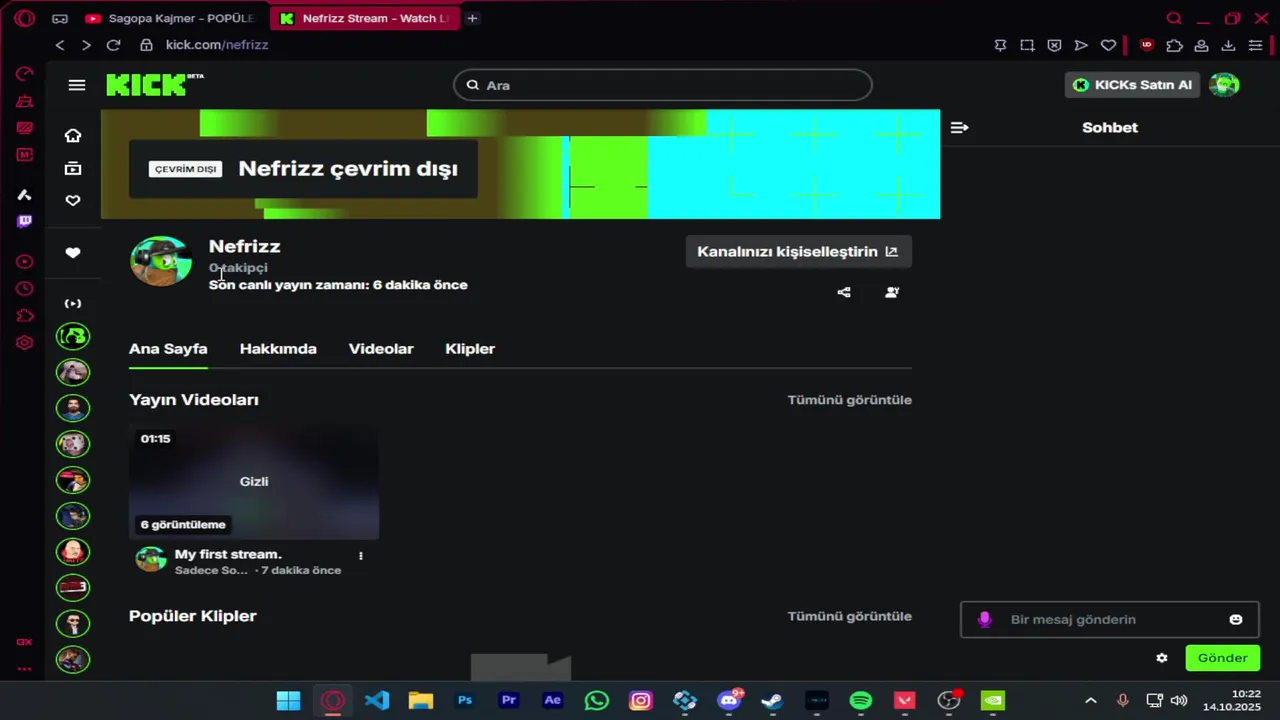Open Opera sidebar history clock icon

(x=25, y=289)
